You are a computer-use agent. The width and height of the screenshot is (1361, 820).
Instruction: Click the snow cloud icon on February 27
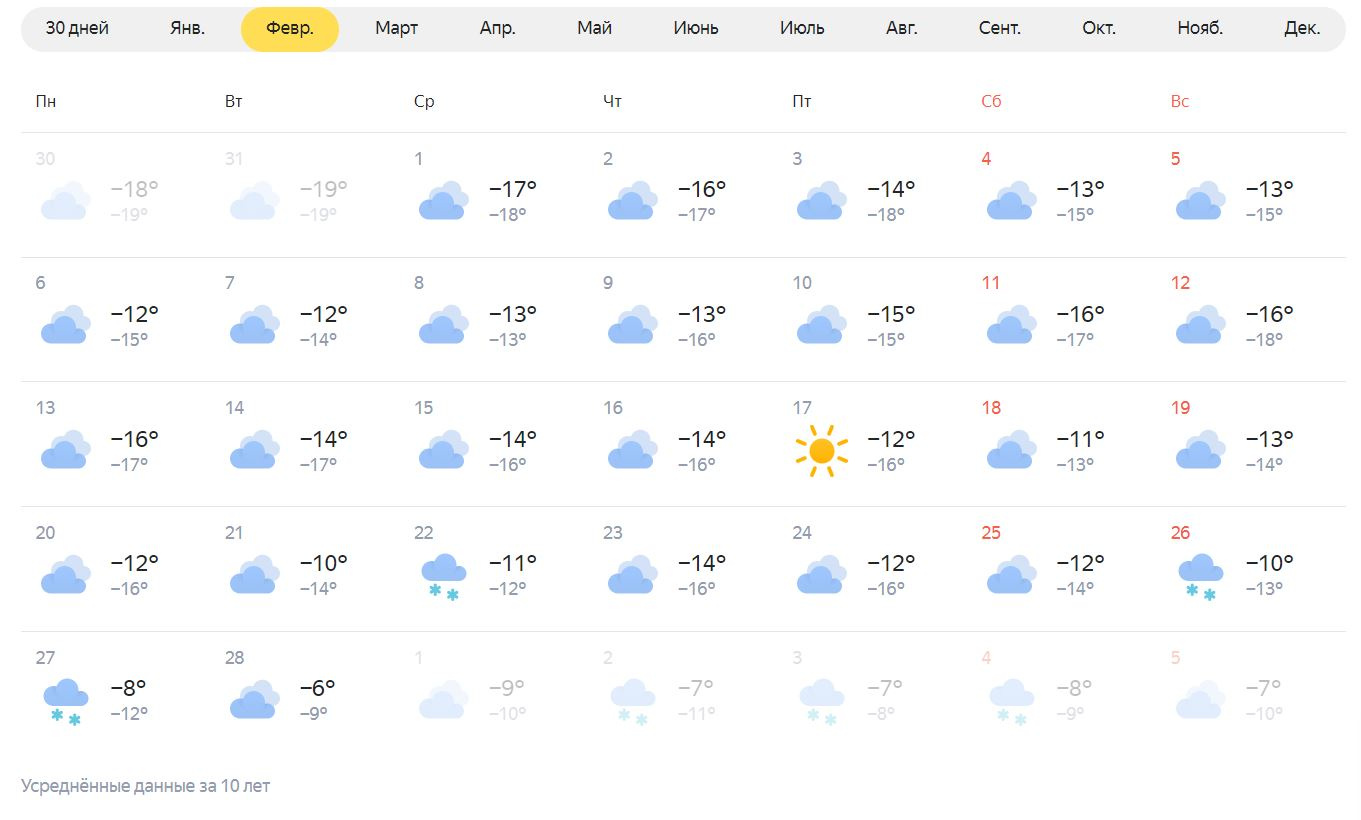click(x=65, y=702)
